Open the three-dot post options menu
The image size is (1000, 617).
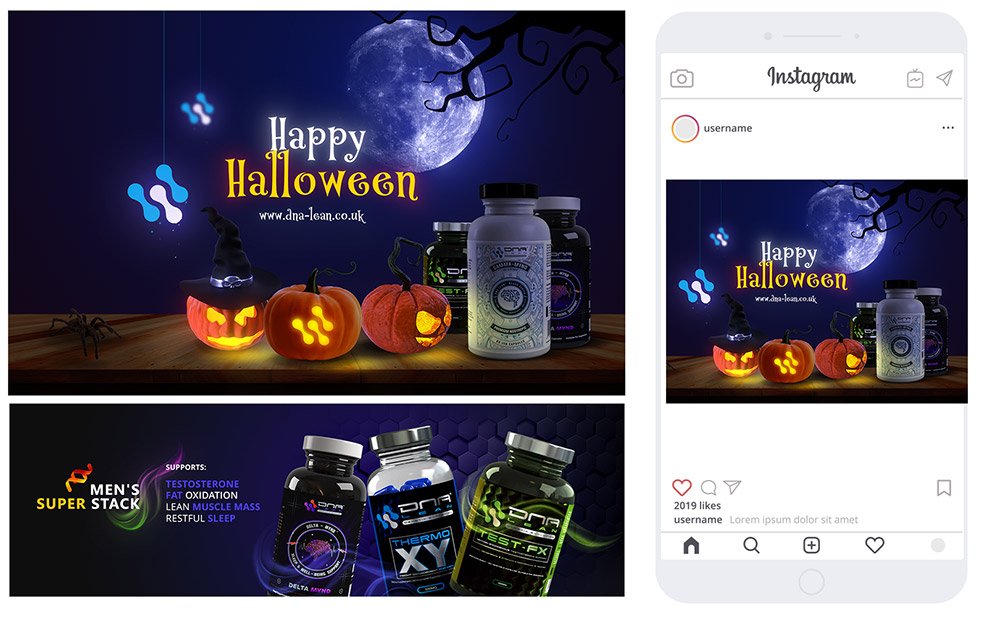[x=948, y=128]
